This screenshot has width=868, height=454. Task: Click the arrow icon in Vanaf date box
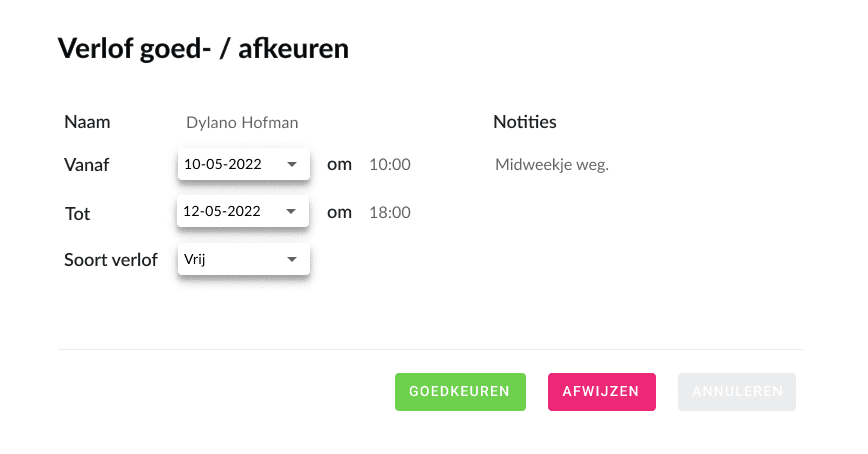tap(292, 165)
